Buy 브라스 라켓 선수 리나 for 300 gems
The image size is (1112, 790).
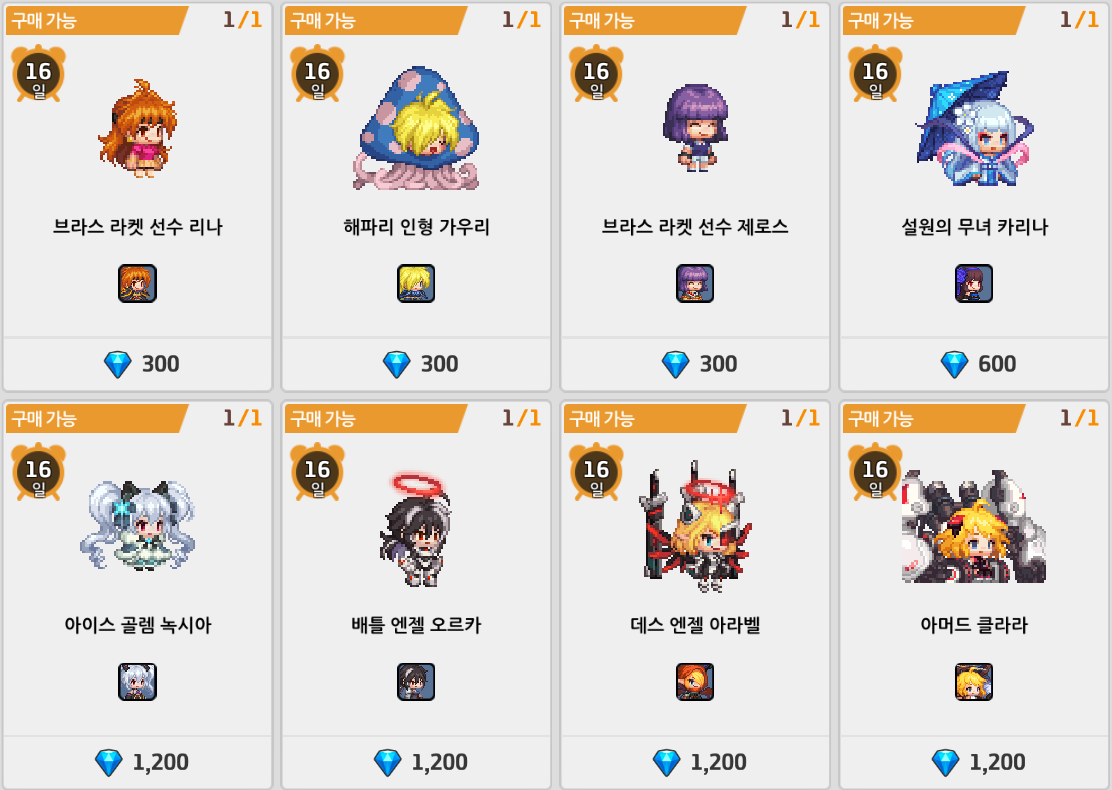pyautogui.click(x=138, y=364)
